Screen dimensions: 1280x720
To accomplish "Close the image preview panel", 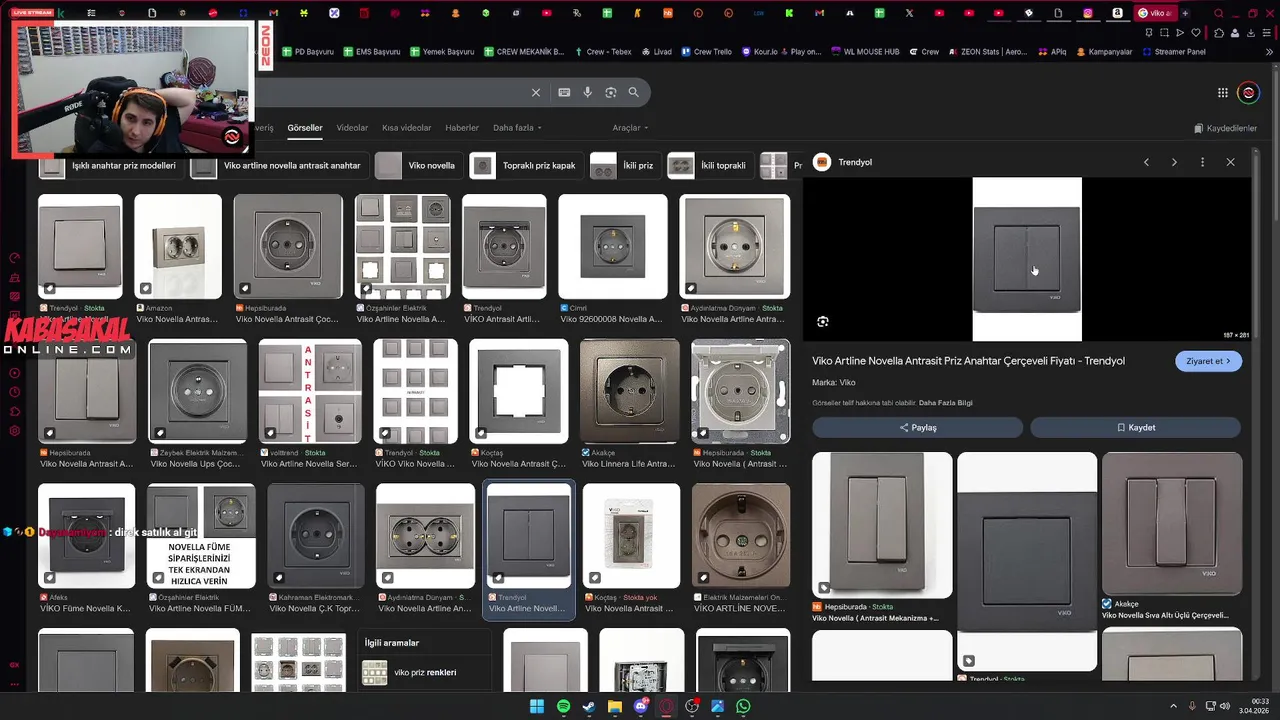I will (x=1230, y=162).
